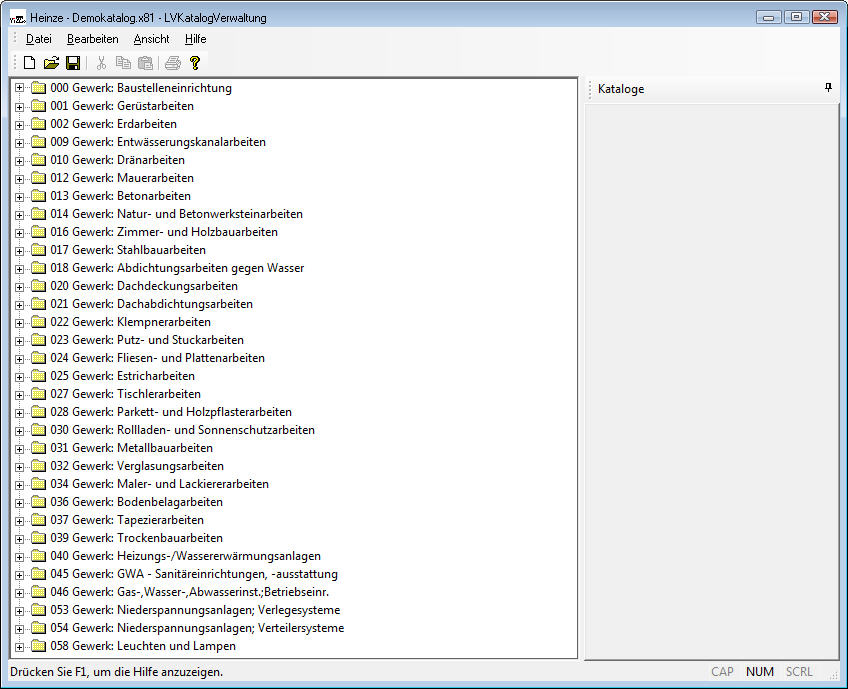Viewport: 848px width, 689px height.
Task: Minimize the LVKatalogVerwaltung window
Action: point(768,17)
